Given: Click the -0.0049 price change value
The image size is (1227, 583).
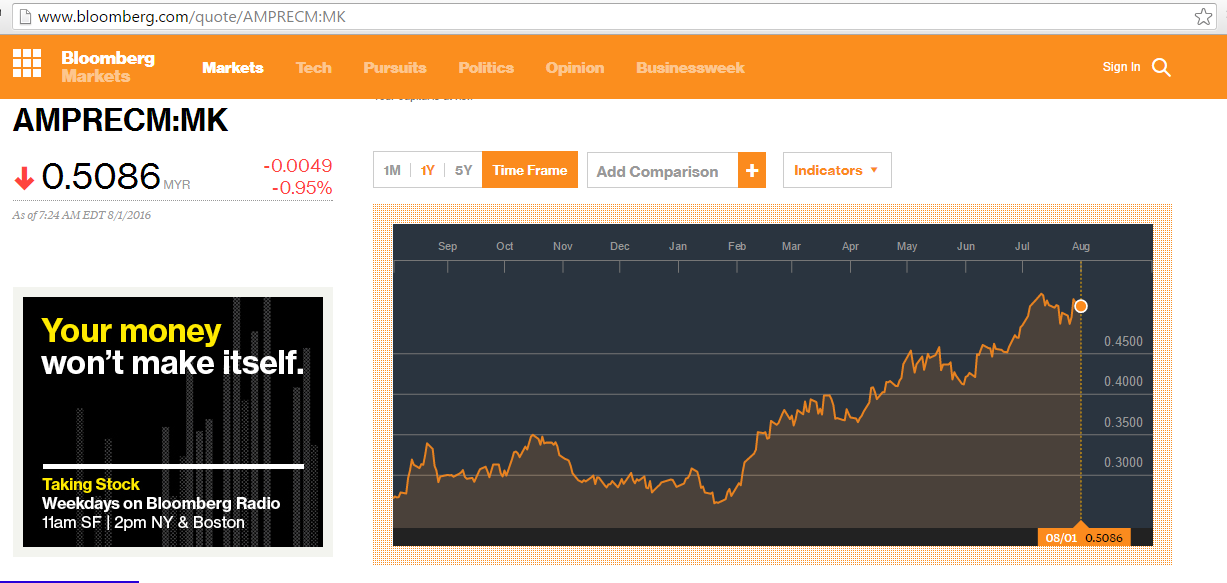Looking at the screenshot, I should pyautogui.click(x=298, y=166).
